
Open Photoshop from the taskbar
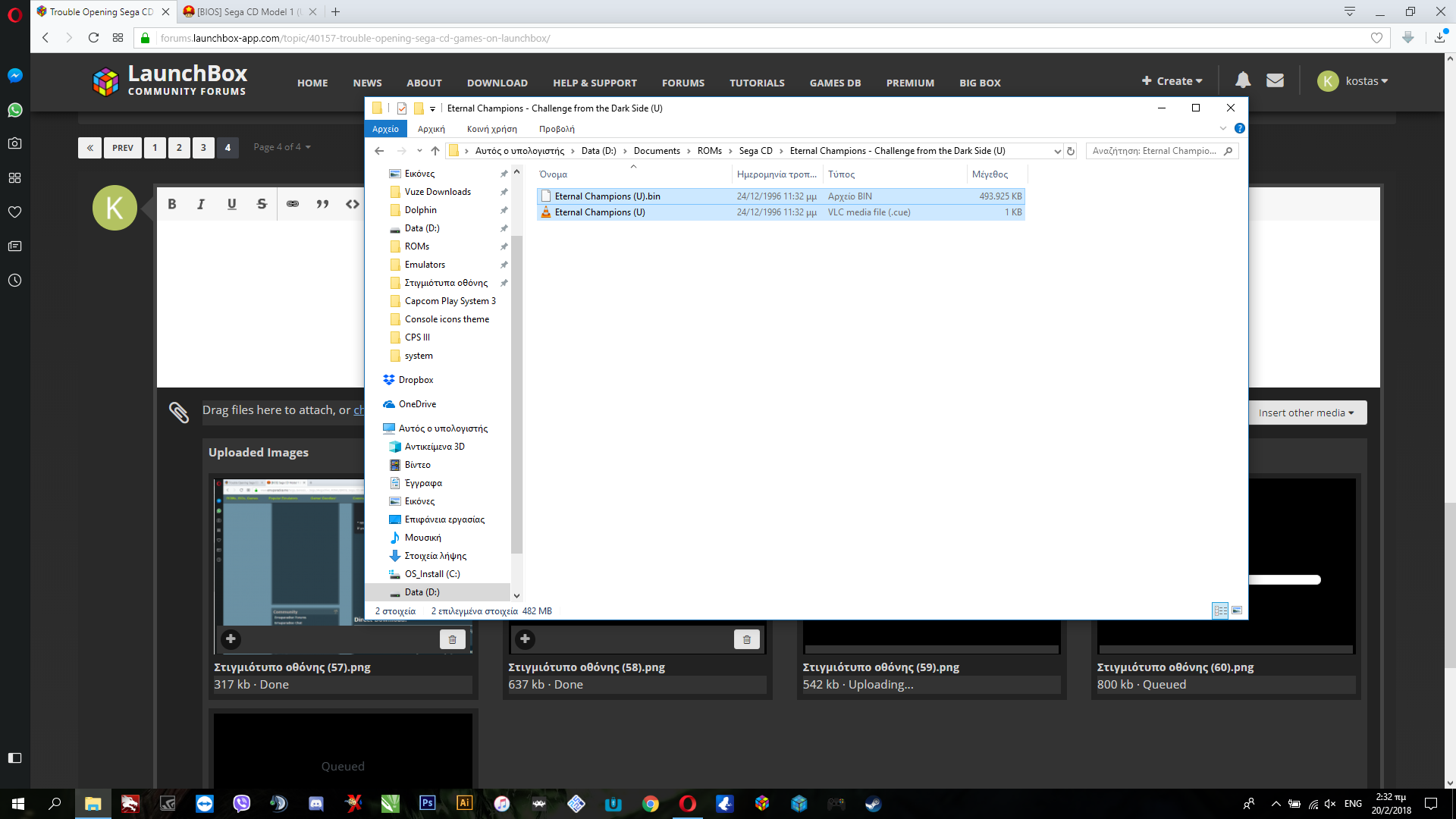pos(428,804)
